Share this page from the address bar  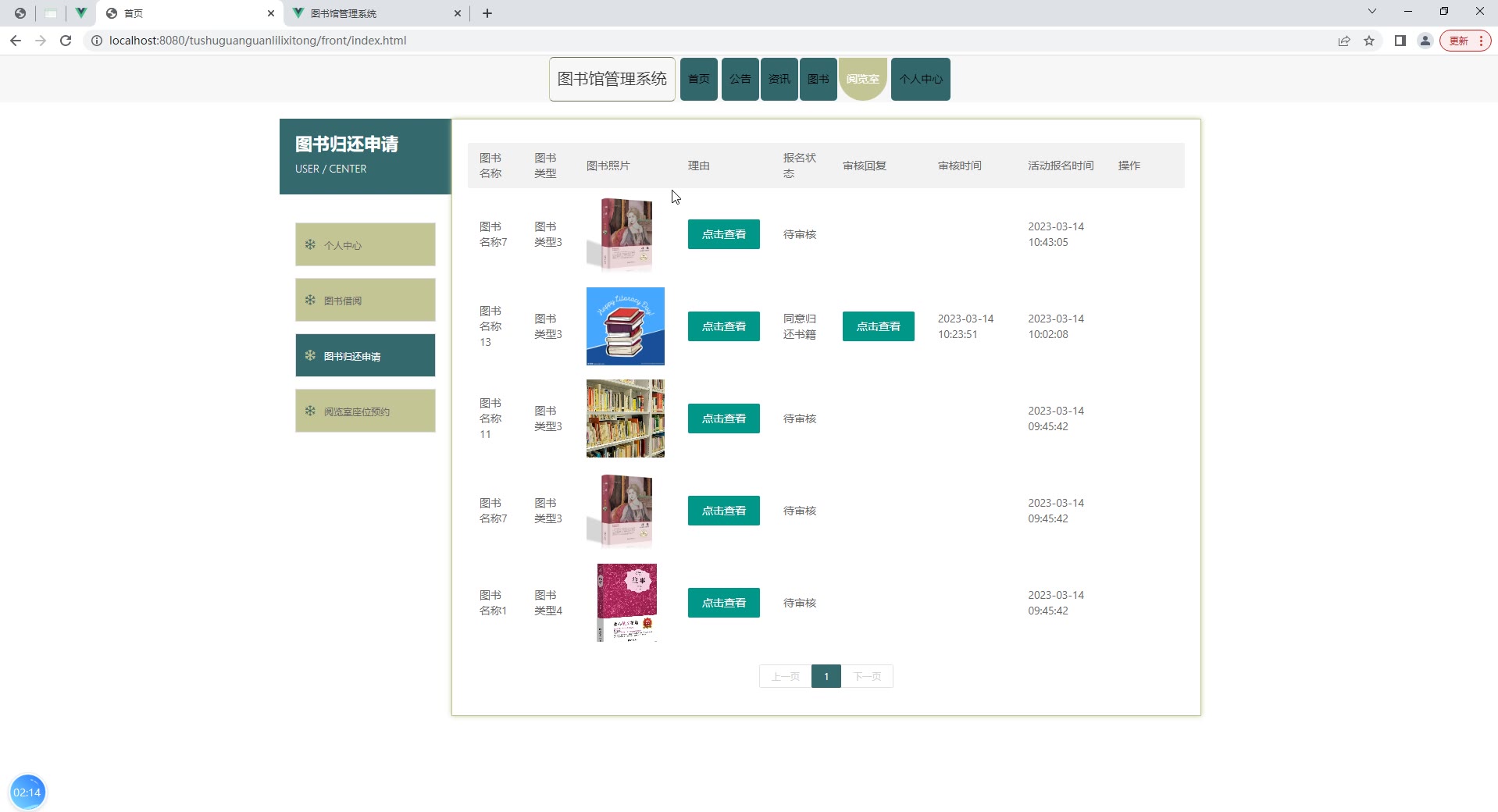pyautogui.click(x=1344, y=41)
